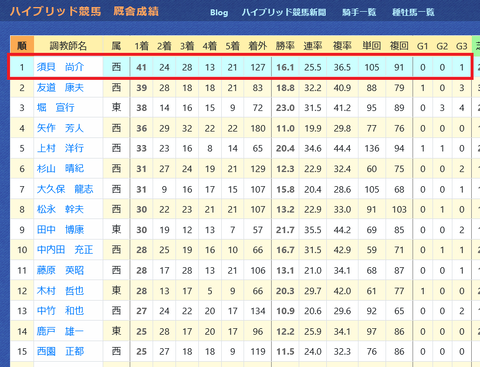Select 単回 value 136 in 上村 row
This screenshot has width=480, height=367.
(x=372, y=148)
